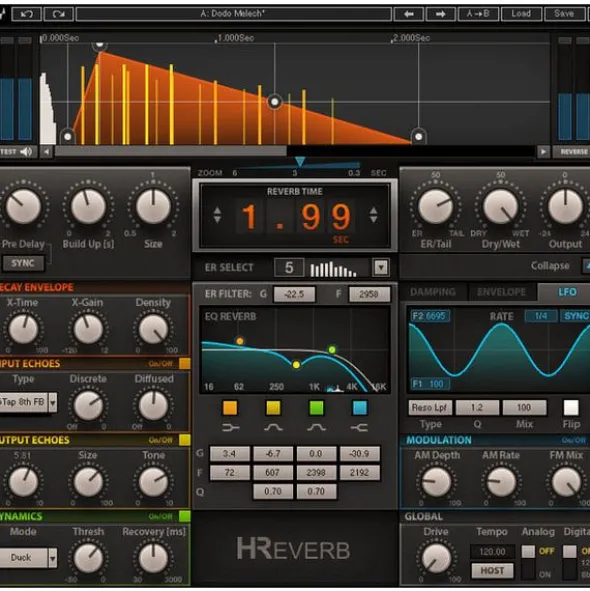590x591 pixels.
Task: Click the ER SELECT number 5 field
Action: 289,268
